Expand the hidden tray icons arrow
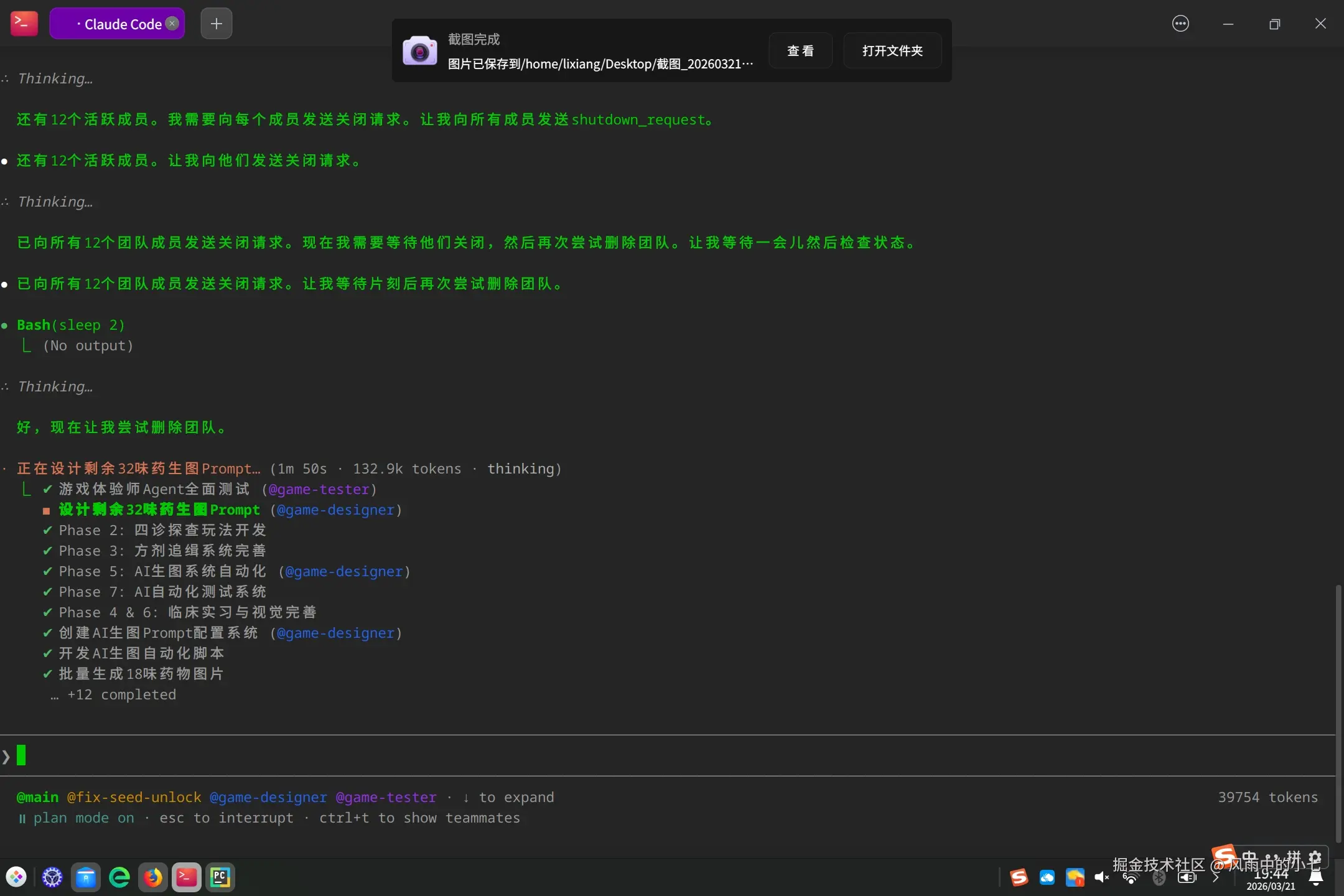The image size is (1344, 896). (1215, 877)
